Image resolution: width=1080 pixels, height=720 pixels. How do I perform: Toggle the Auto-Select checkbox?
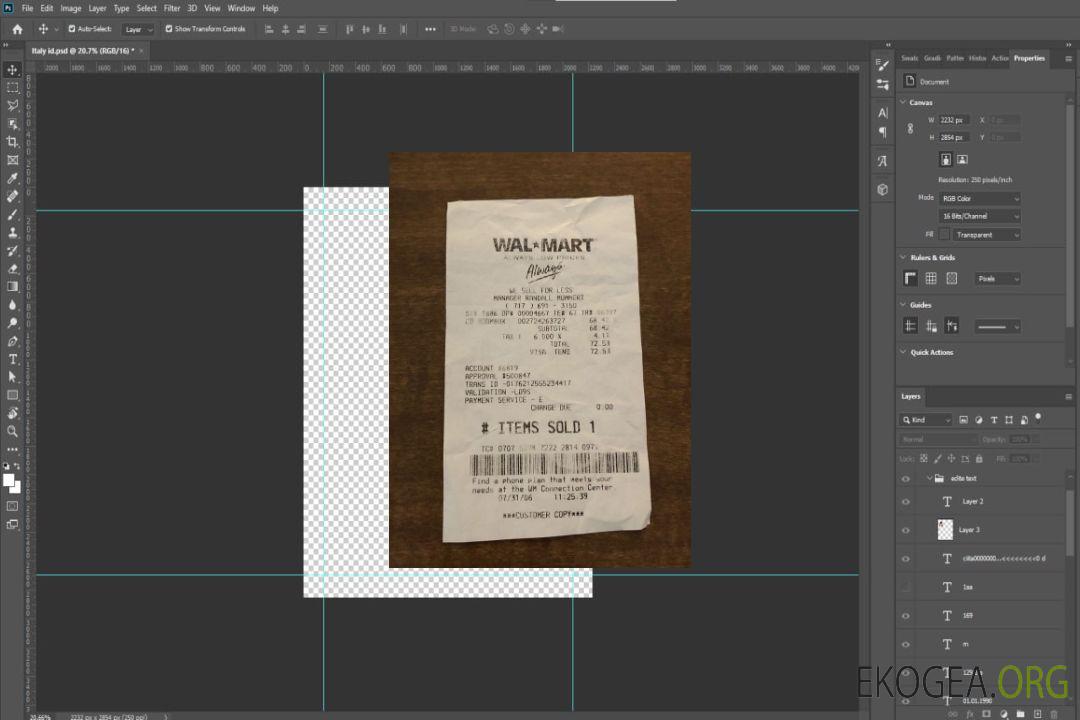[72, 29]
